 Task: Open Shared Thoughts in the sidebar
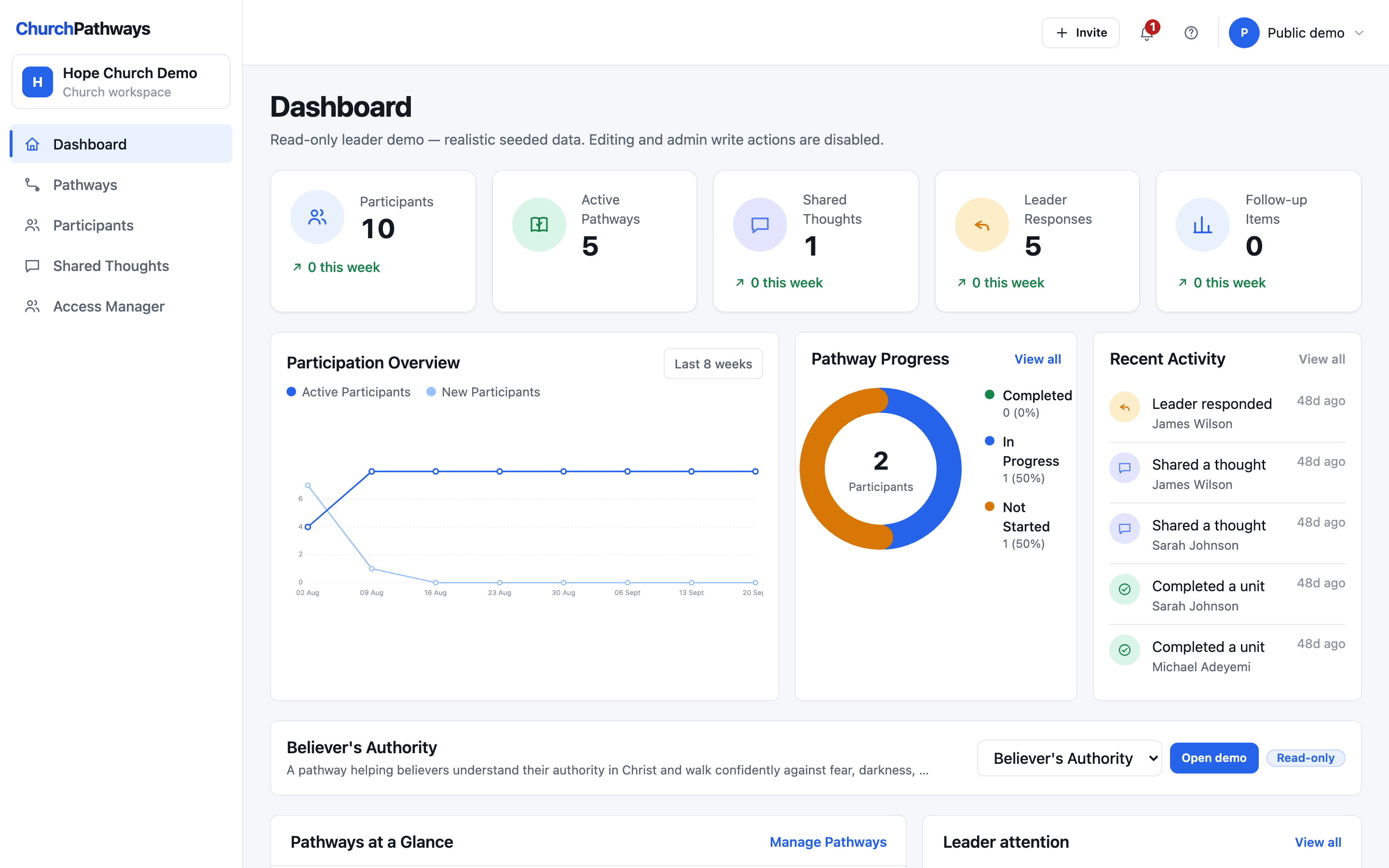coord(121,266)
